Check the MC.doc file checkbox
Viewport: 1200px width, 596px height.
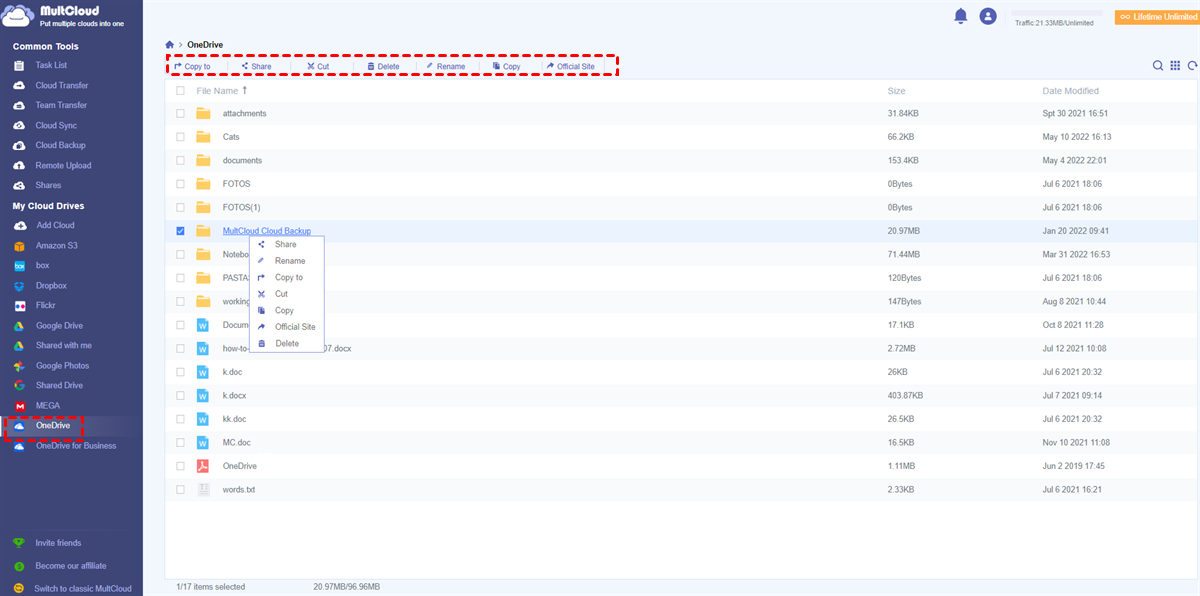point(180,442)
